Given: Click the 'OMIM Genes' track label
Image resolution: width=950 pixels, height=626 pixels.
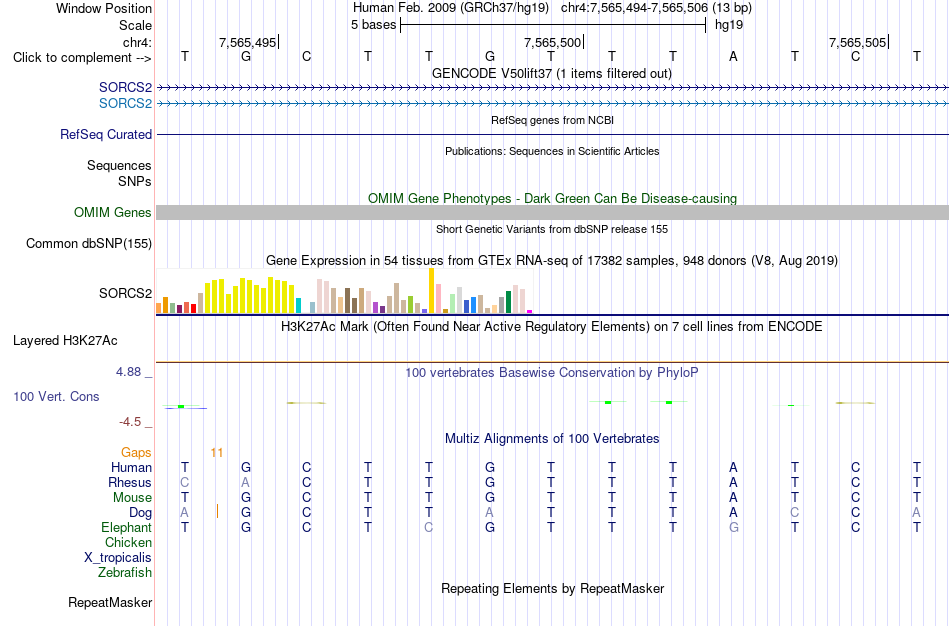Looking at the screenshot, I should click(x=113, y=212).
